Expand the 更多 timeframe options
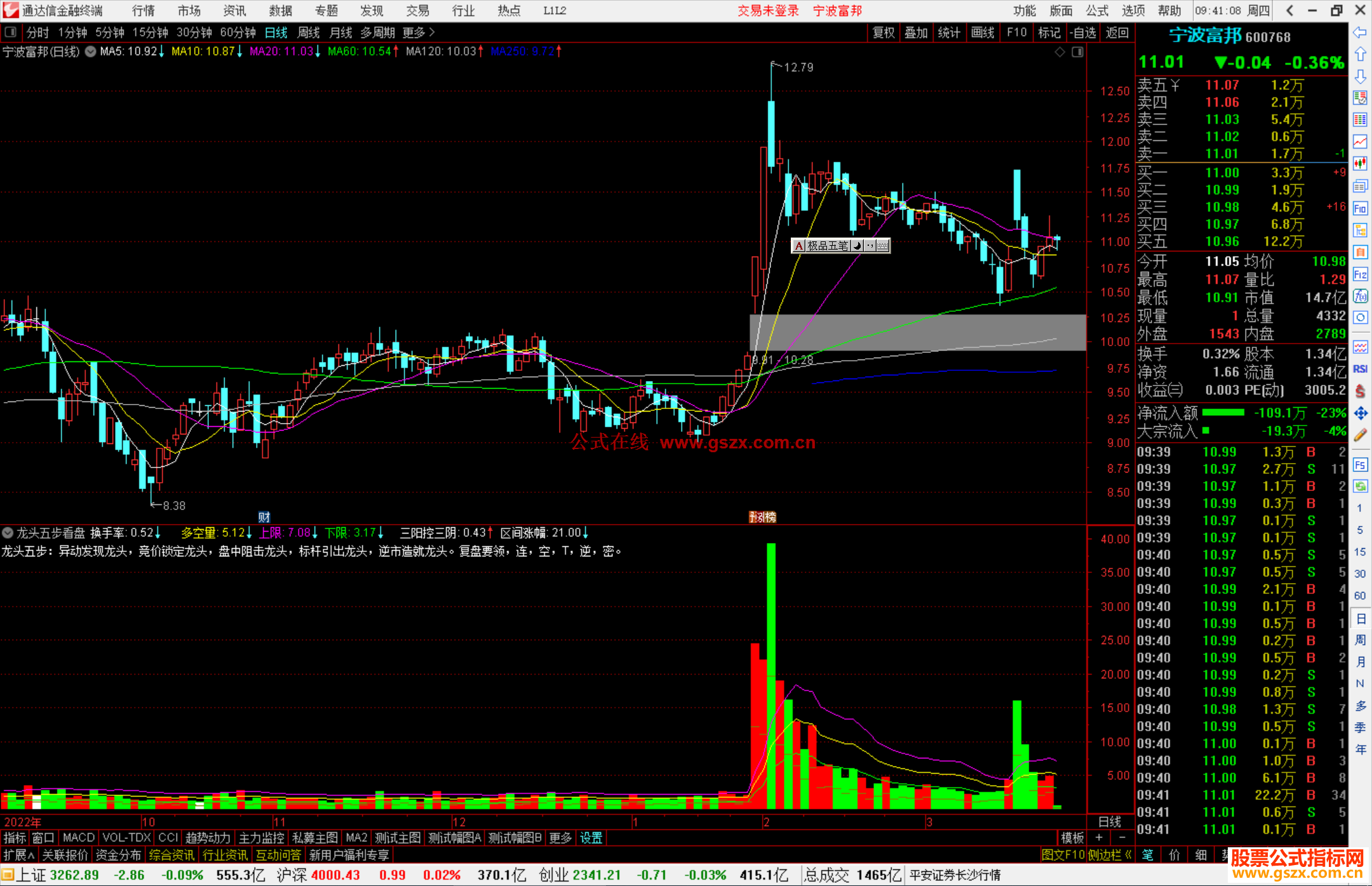Image resolution: width=1372 pixels, height=886 pixels. [x=419, y=32]
